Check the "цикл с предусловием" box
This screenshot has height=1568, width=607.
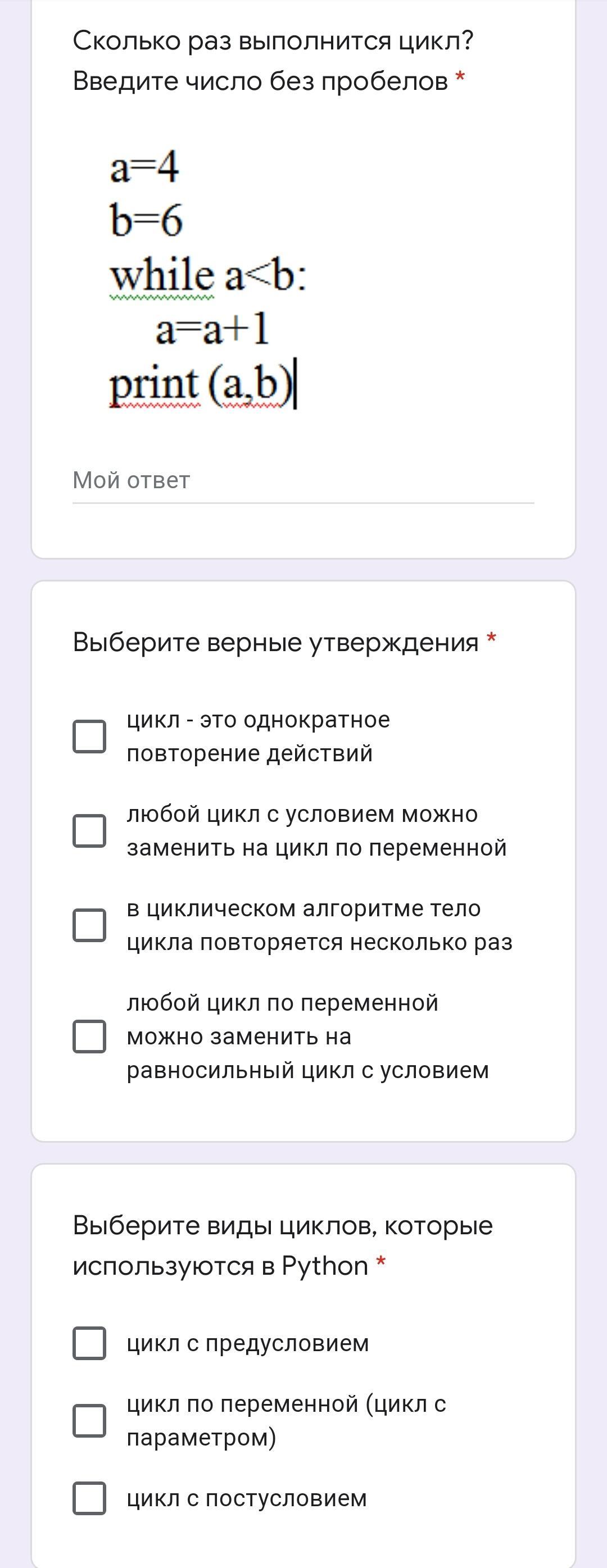[89, 1343]
